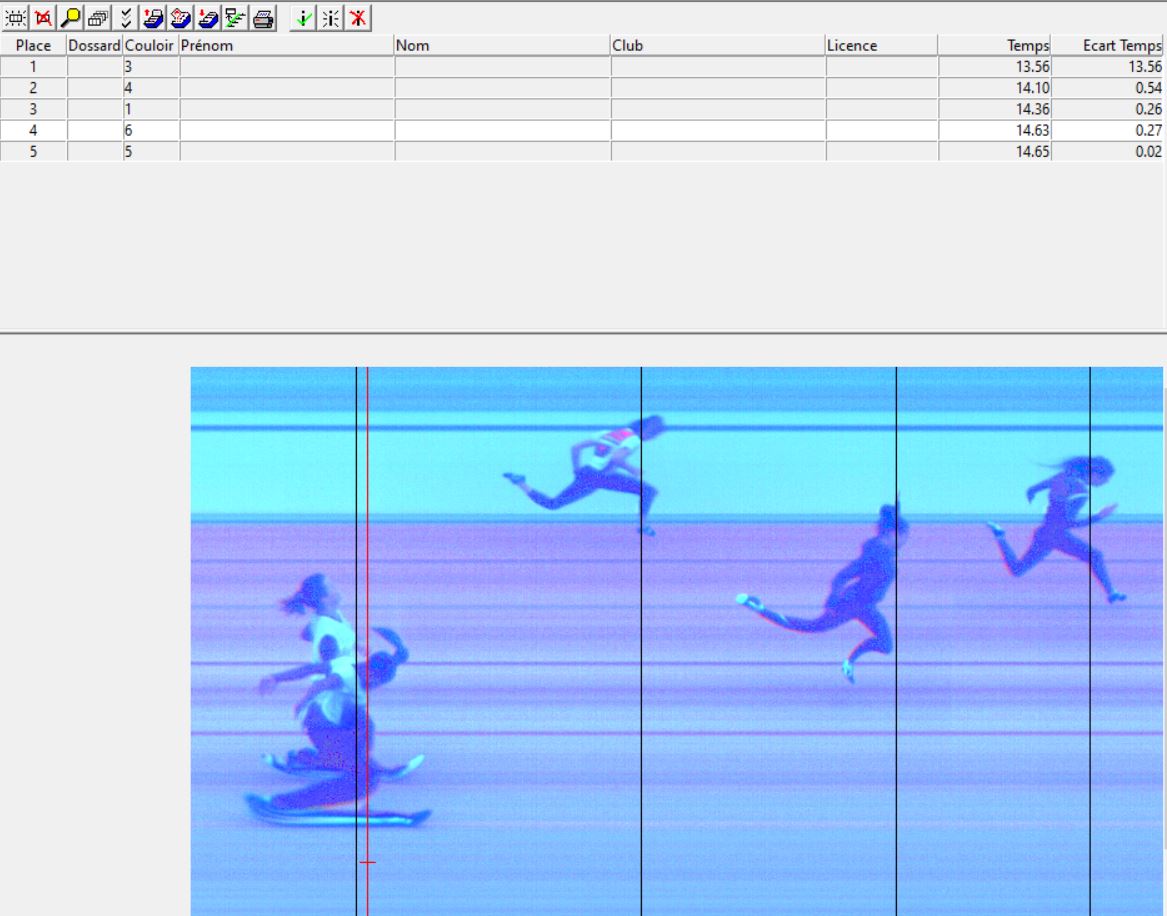Click overlapping runners in photo-finish image
The width and height of the screenshot is (1167, 916).
point(339,699)
